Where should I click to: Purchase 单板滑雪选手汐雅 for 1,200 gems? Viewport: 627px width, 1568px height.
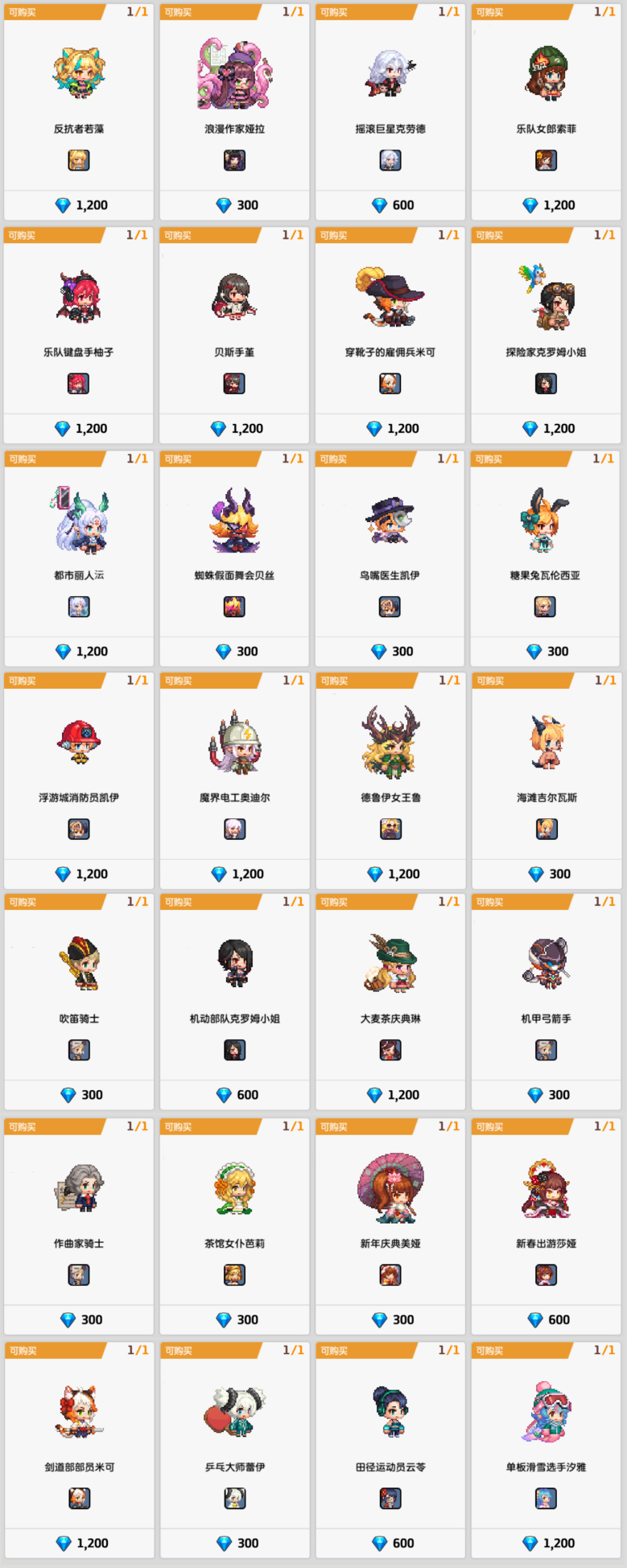pyautogui.click(x=547, y=1543)
